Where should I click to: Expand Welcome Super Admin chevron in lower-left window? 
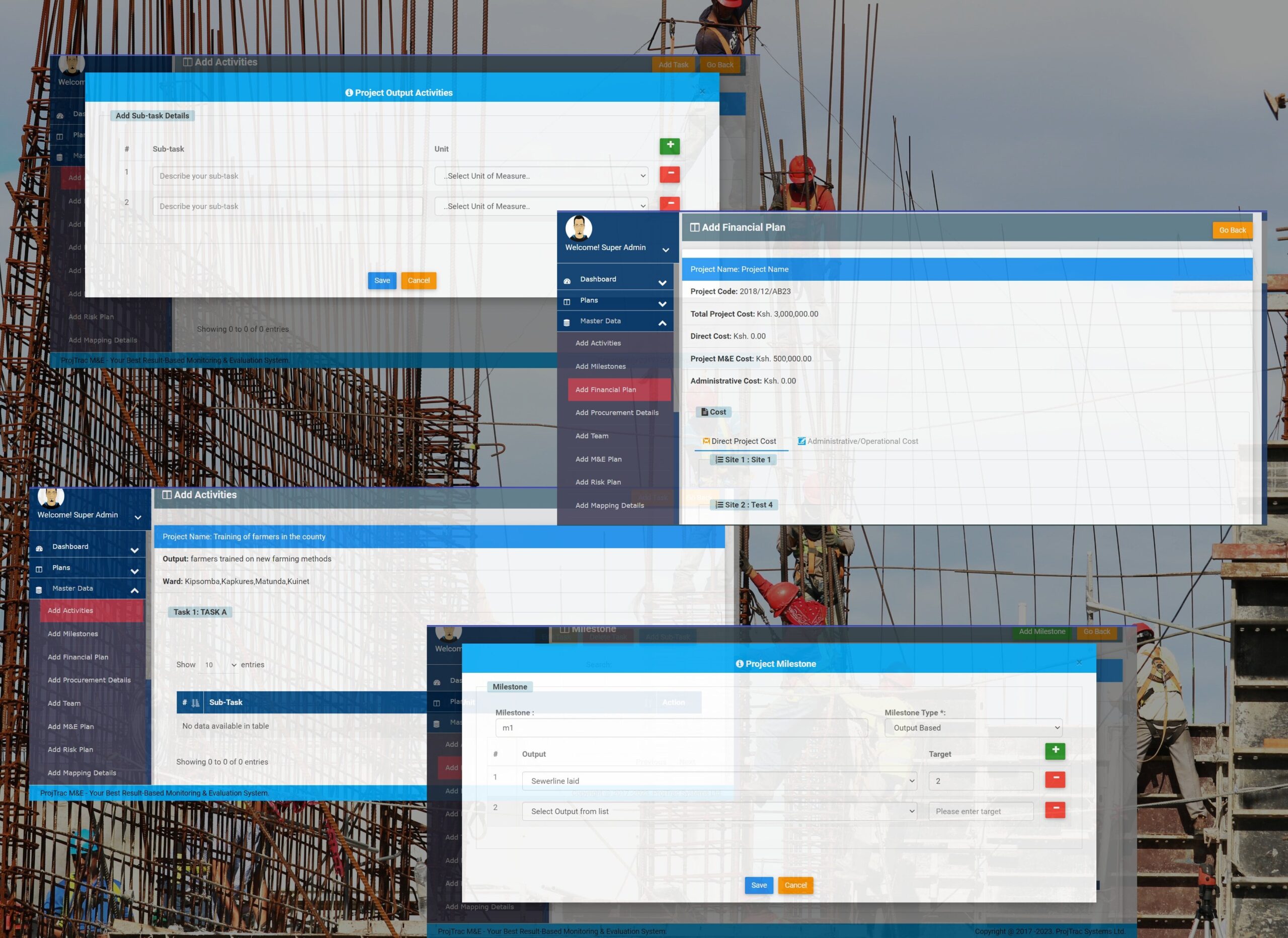pos(137,517)
